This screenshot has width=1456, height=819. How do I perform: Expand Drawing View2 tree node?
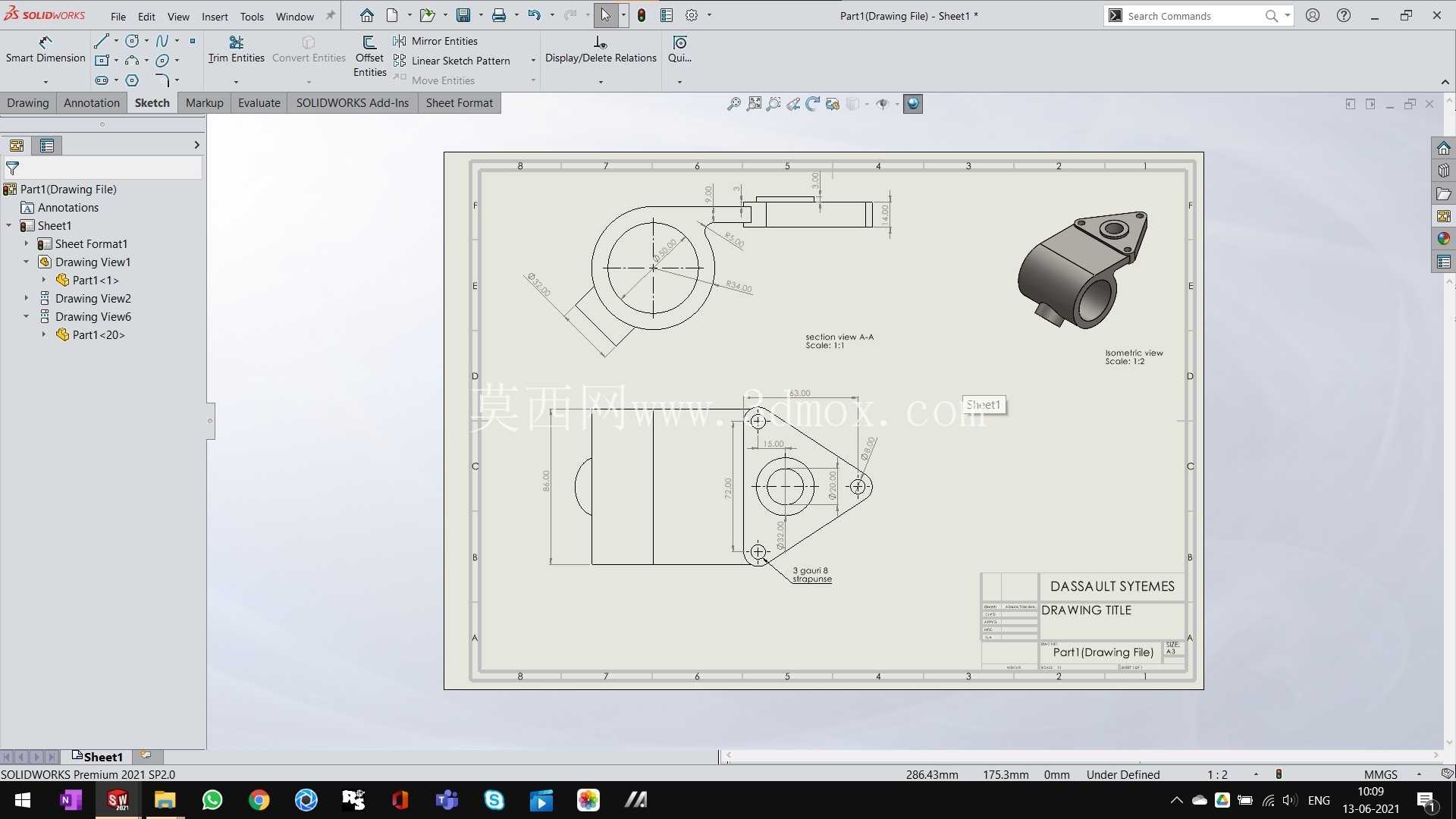(27, 299)
